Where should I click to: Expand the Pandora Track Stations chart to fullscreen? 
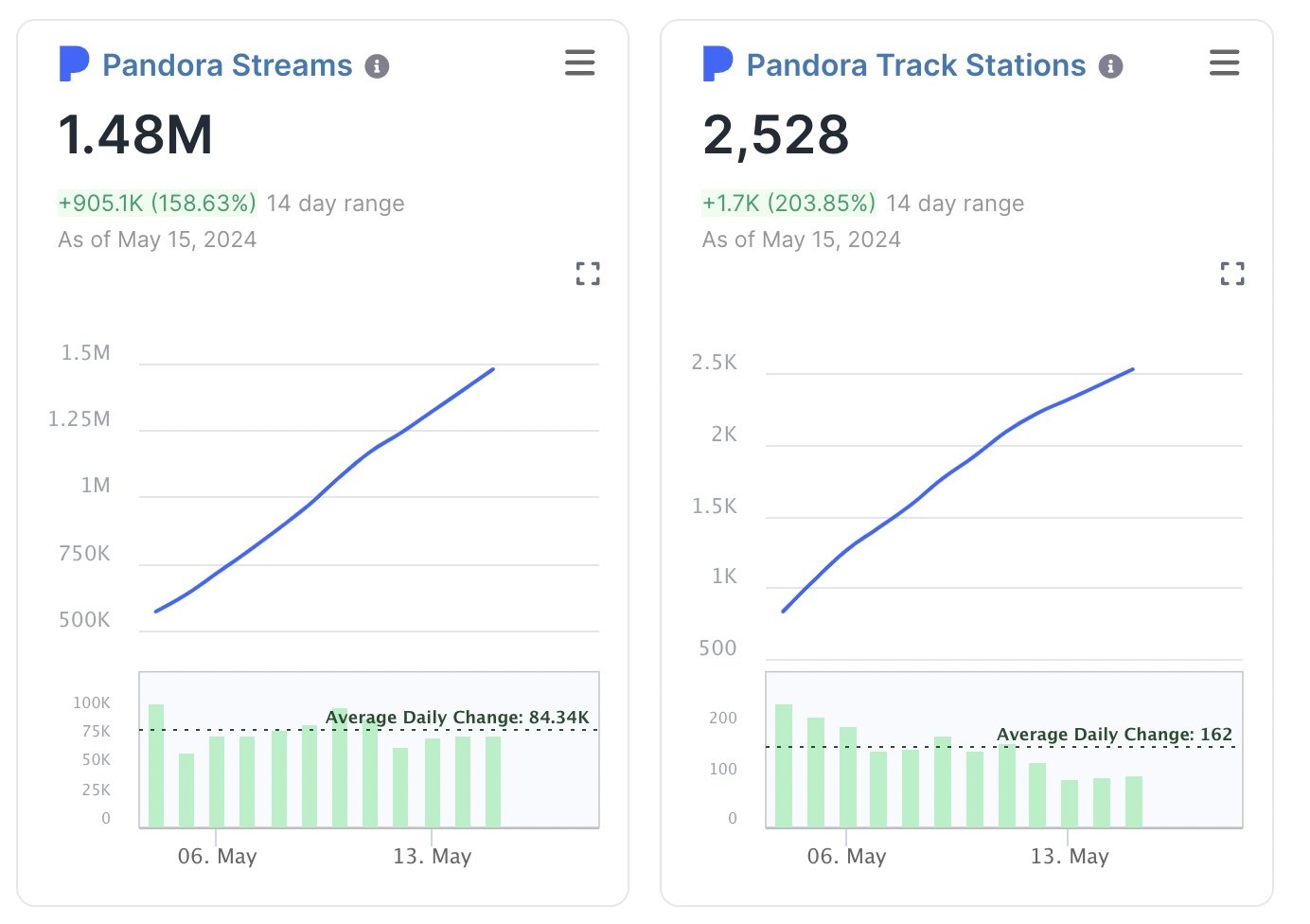point(1232,274)
